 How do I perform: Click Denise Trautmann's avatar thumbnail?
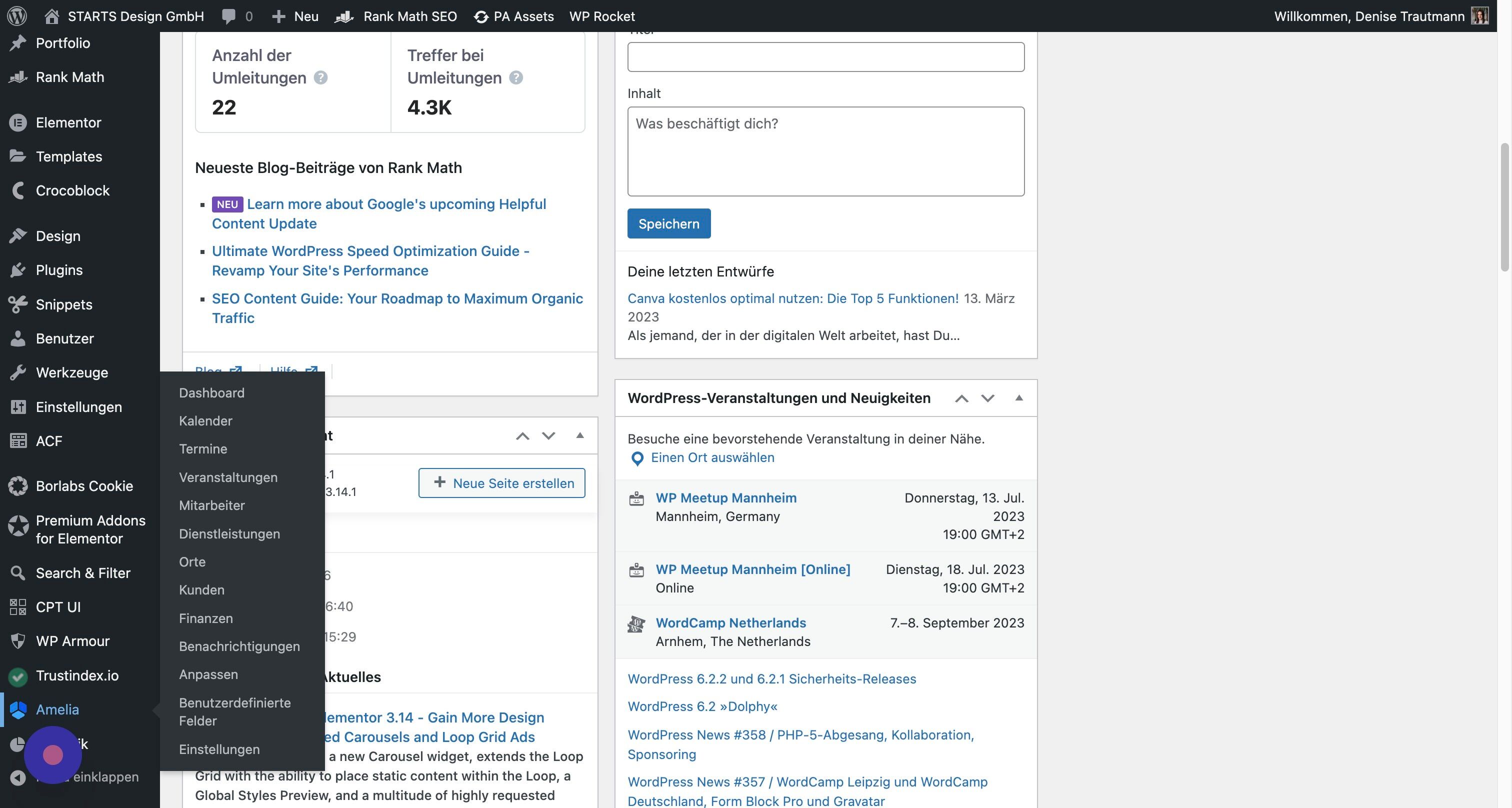[1479, 16]
